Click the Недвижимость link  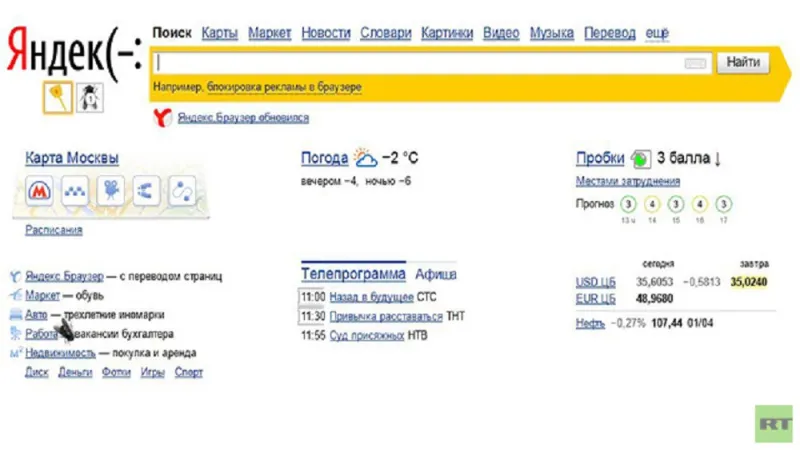point(60,353)
